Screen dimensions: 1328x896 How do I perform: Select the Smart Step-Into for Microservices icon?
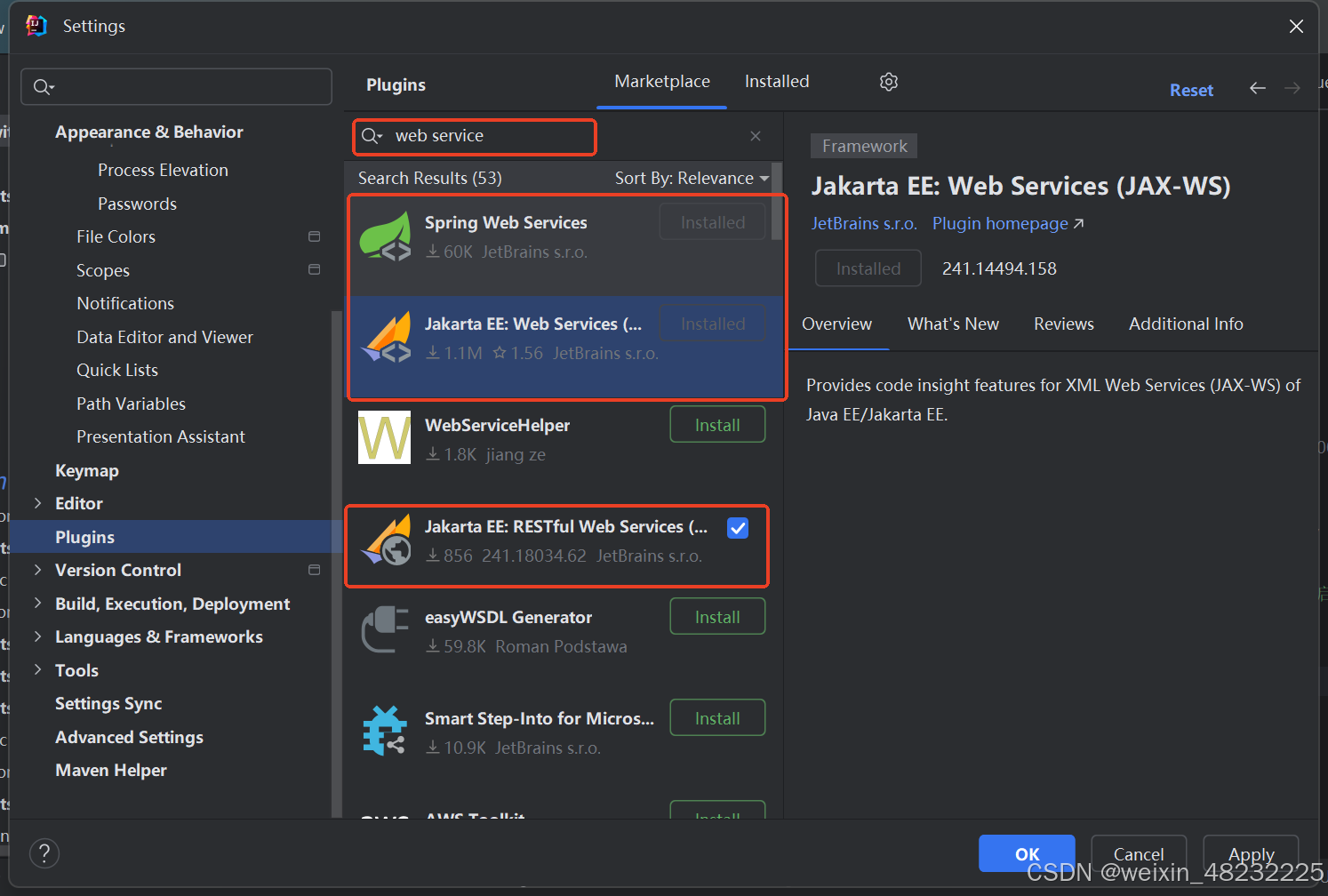(x=385, y=731)
